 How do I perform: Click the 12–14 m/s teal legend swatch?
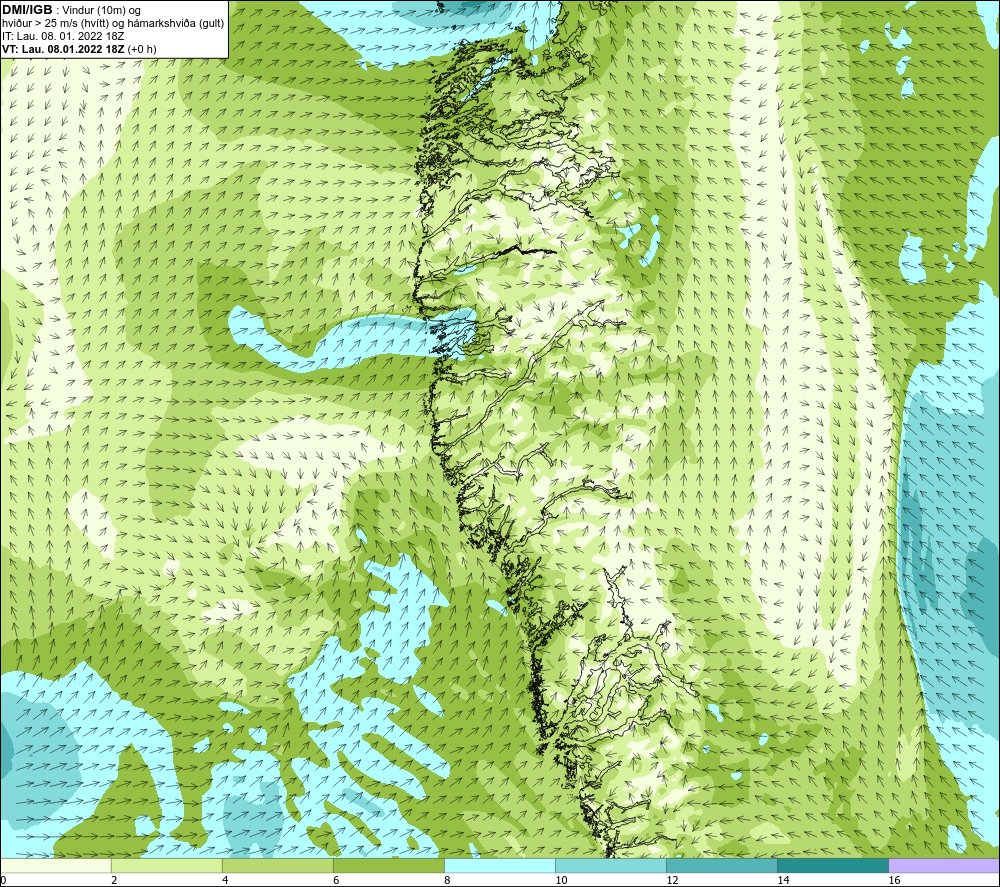coord(722,865)
